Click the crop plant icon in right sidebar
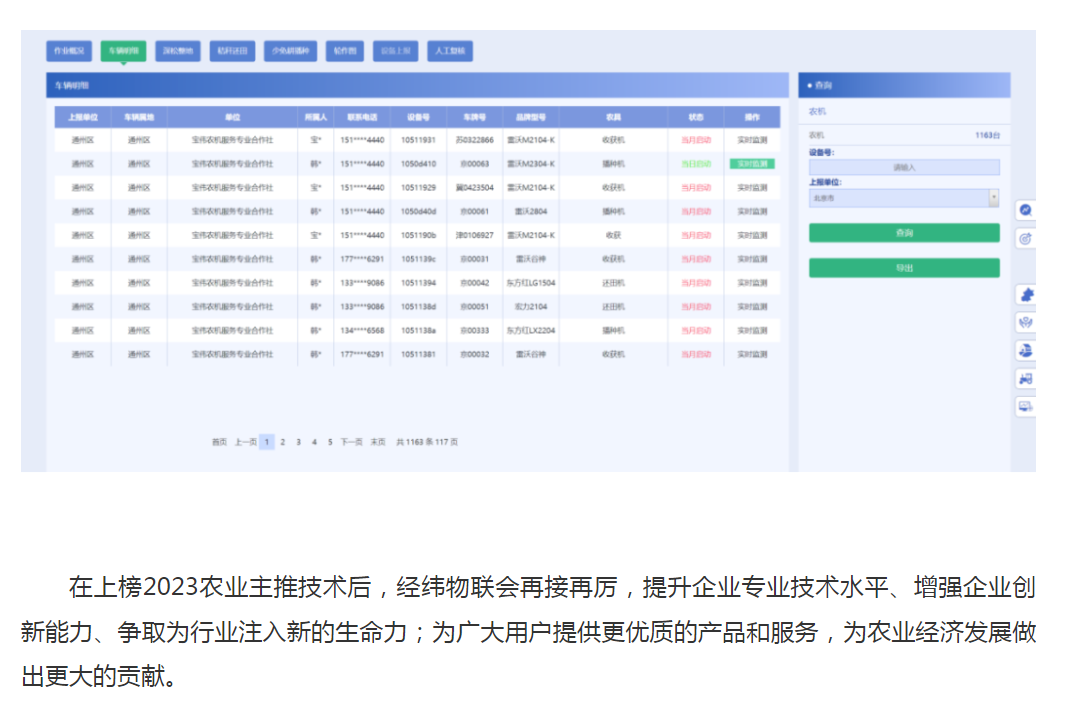The height and width of the screenshot is (705, 1071). (1025, 322)
